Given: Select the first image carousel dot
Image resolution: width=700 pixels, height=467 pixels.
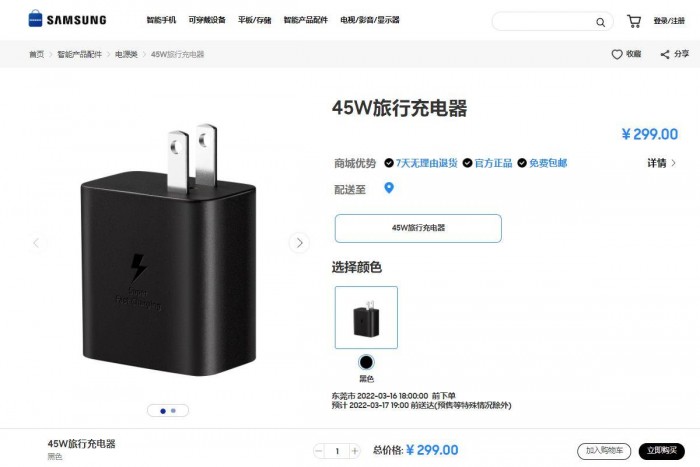Looking at the screenshot, I should [163, 411].
